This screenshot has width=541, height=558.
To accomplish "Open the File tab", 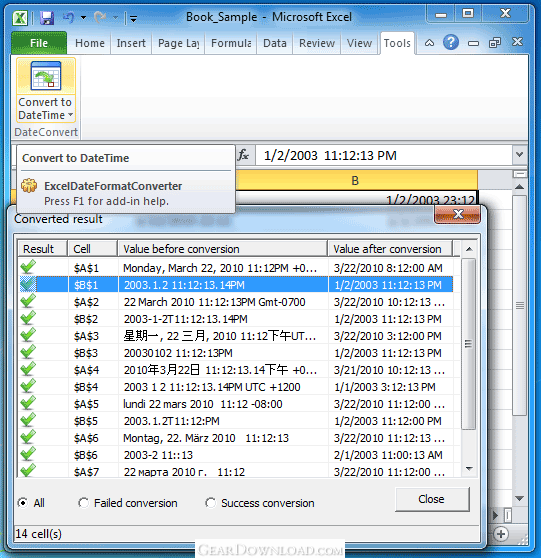I will (x=39, y=43).
